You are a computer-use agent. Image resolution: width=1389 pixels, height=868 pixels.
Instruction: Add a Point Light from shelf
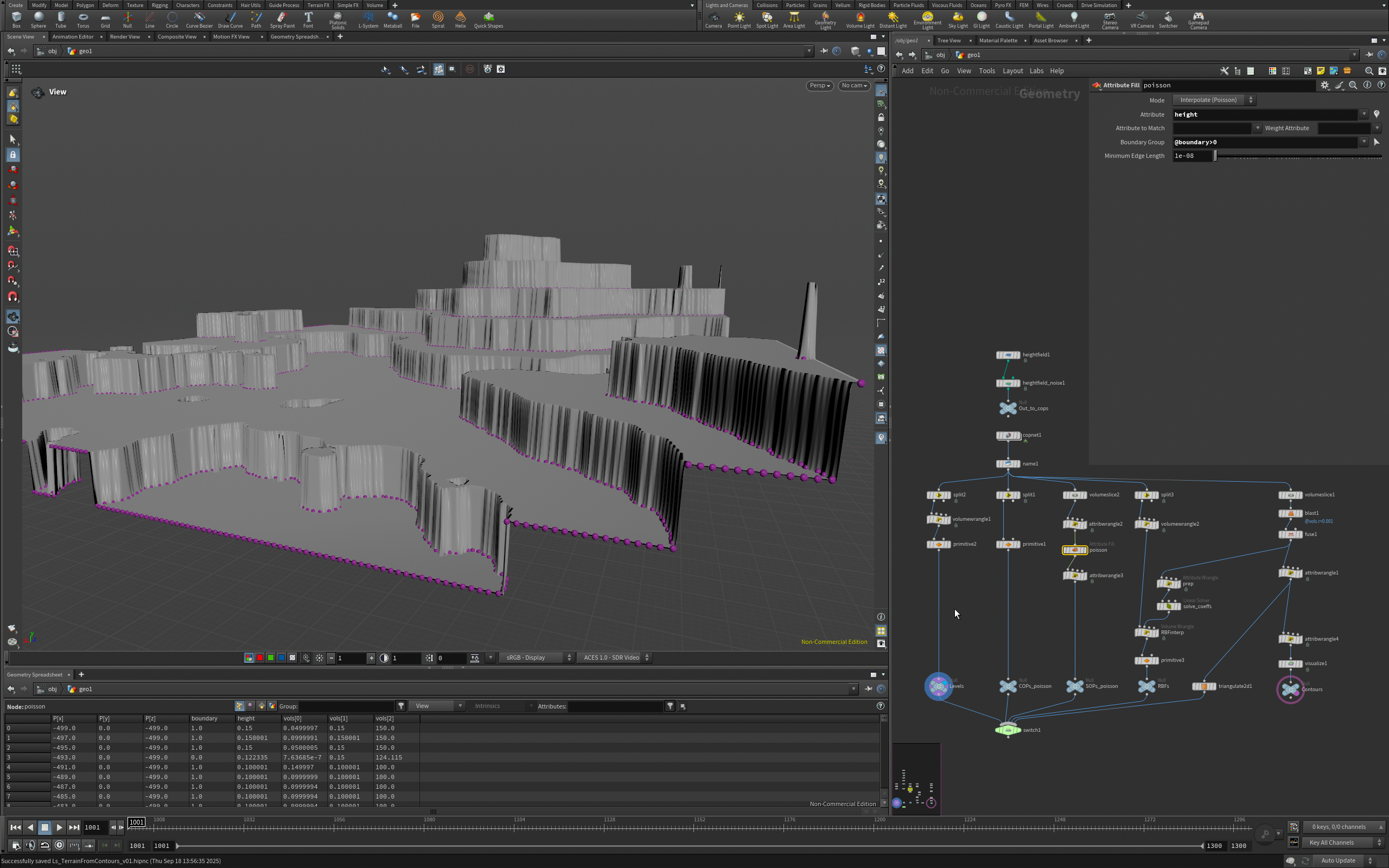[x=738, y=19]
